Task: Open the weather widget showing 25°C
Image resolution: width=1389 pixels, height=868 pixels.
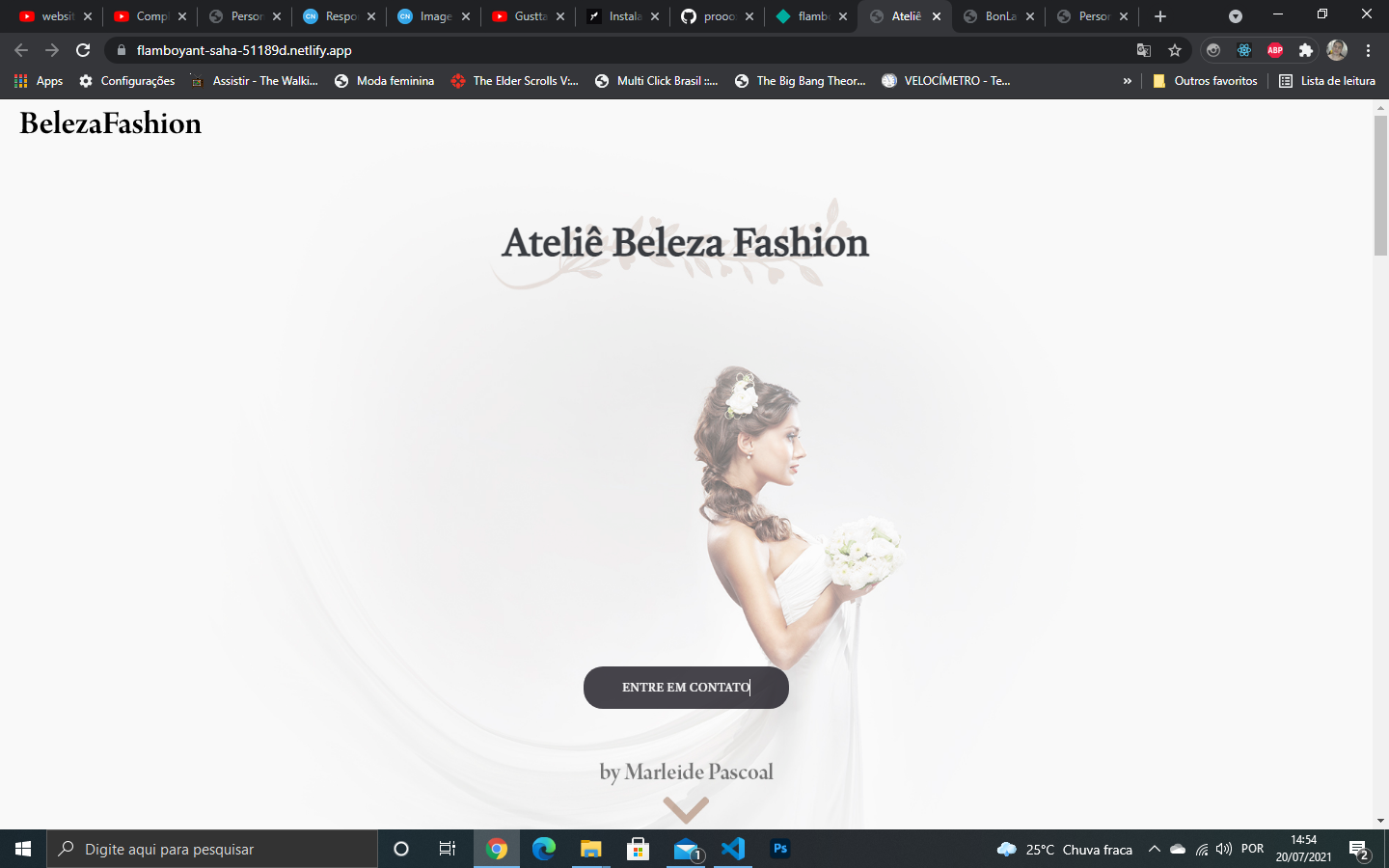Action: tap(1064, 849)
